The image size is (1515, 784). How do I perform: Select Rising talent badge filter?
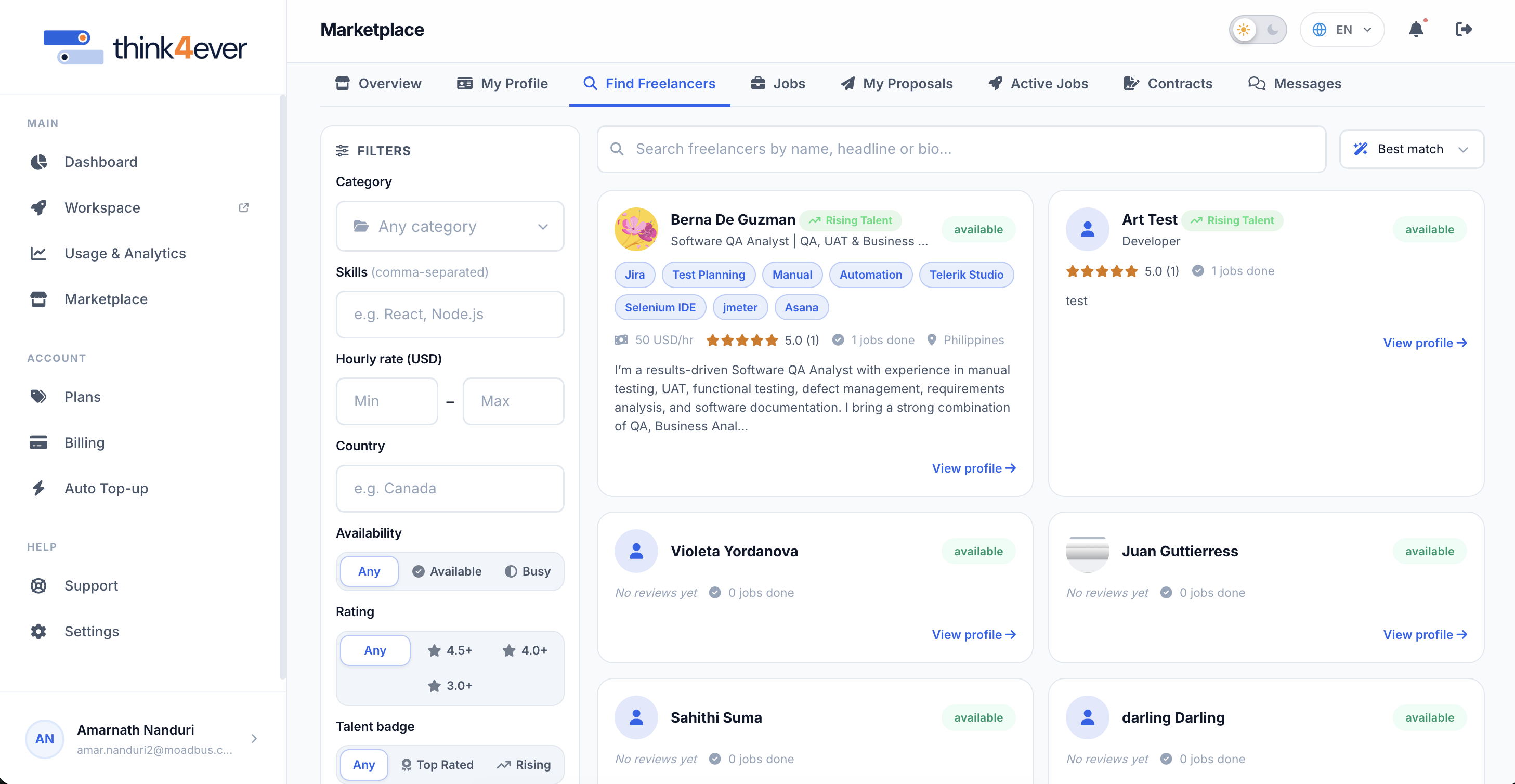coord(524,765)
